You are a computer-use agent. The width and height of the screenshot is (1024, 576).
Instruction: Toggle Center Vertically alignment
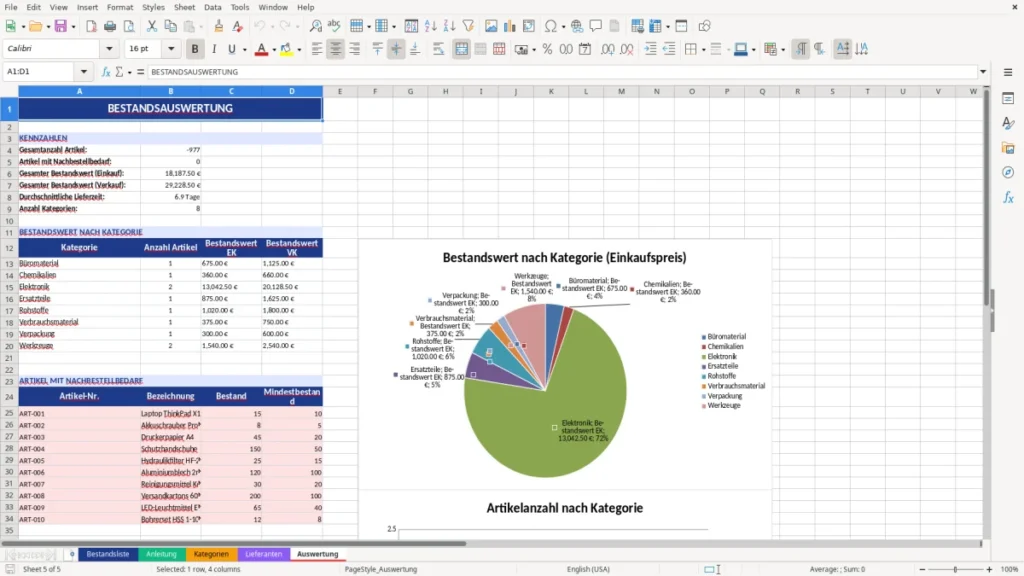pyautogui.click(x=396, y=49)
